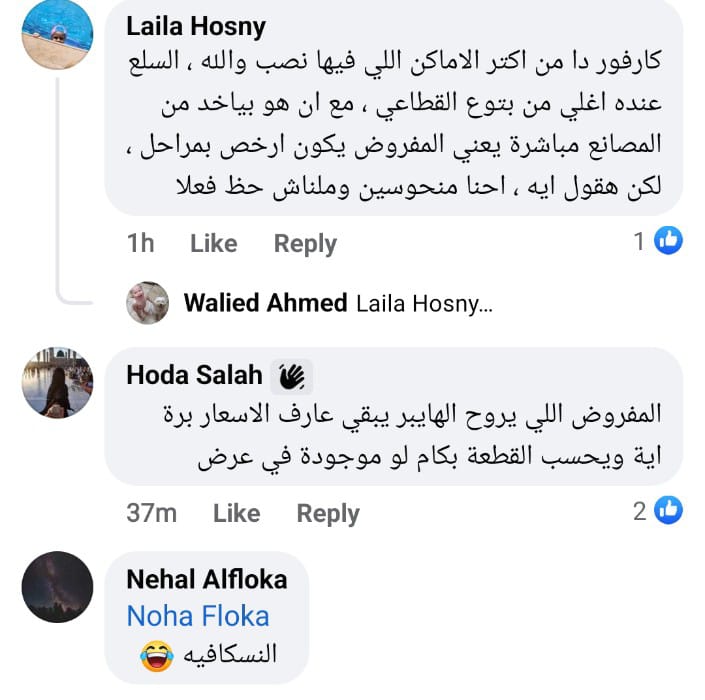Reply to Hoda Salah's comment
This screenshot has height=700, width=705.
(328, 513)
